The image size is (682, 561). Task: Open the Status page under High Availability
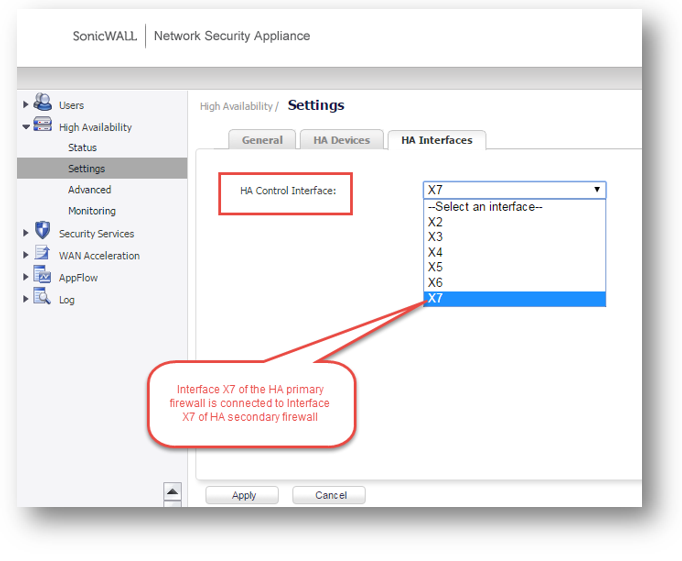tap(82, 148)
